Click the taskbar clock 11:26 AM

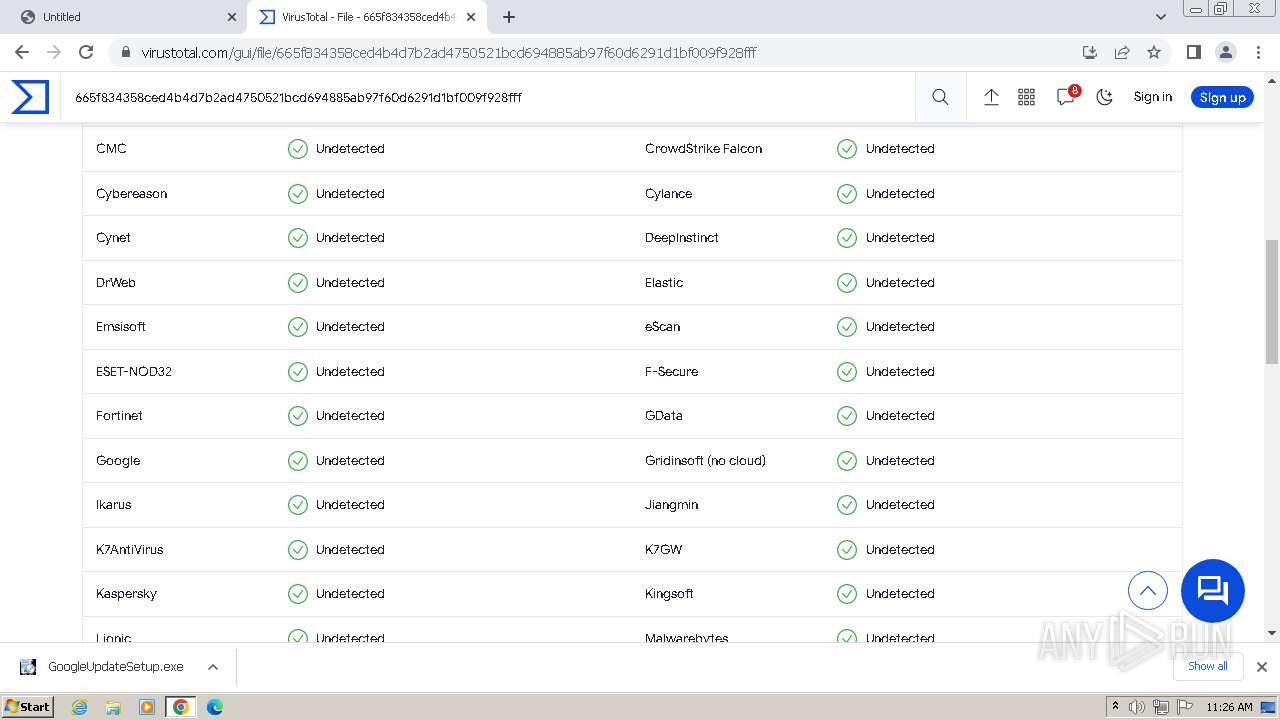(1229, 707)
